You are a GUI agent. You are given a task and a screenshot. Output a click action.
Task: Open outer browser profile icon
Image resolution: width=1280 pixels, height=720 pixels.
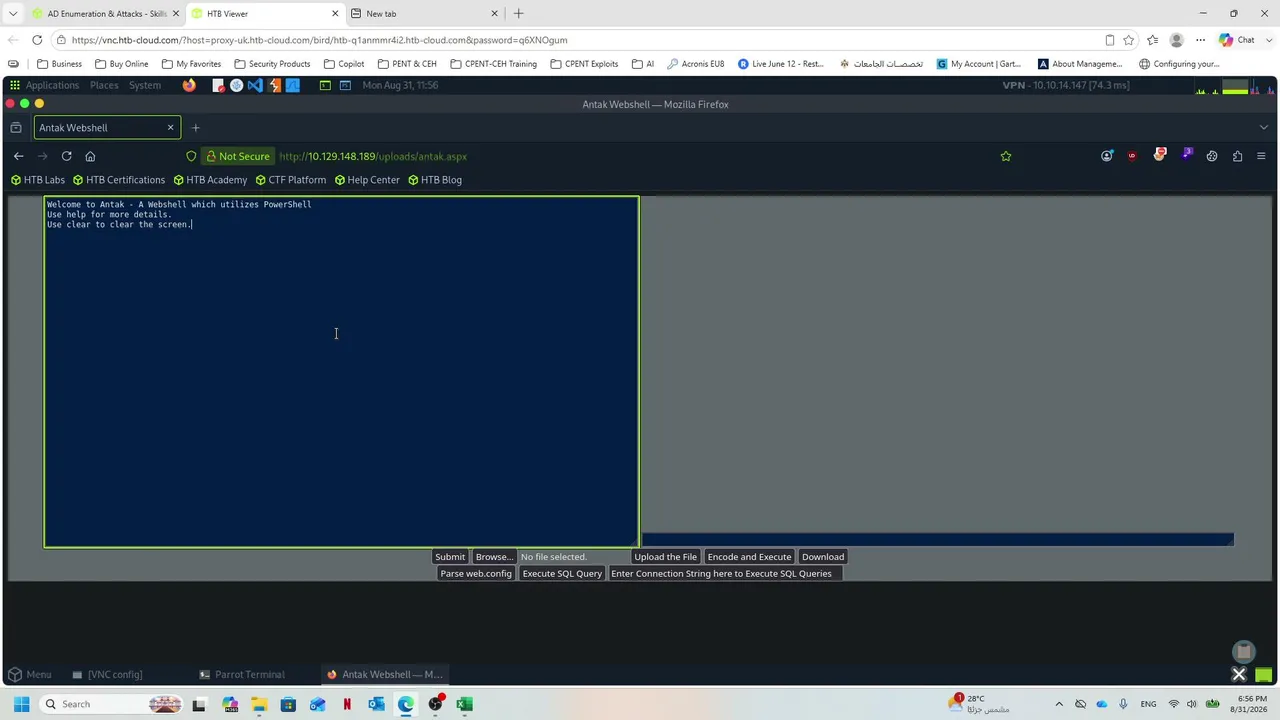1176,40
